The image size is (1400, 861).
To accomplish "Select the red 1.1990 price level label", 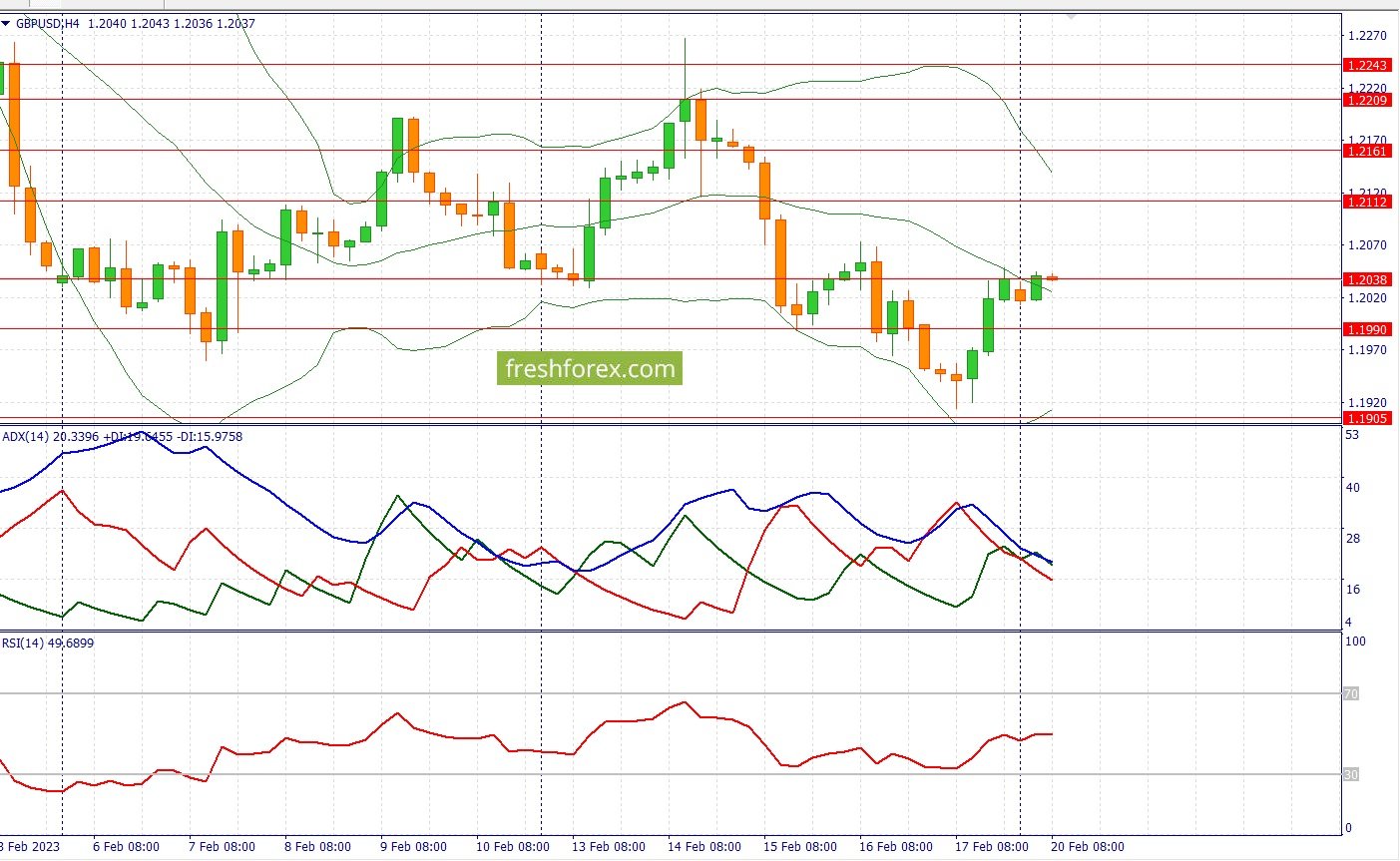I will point(1366,329).
